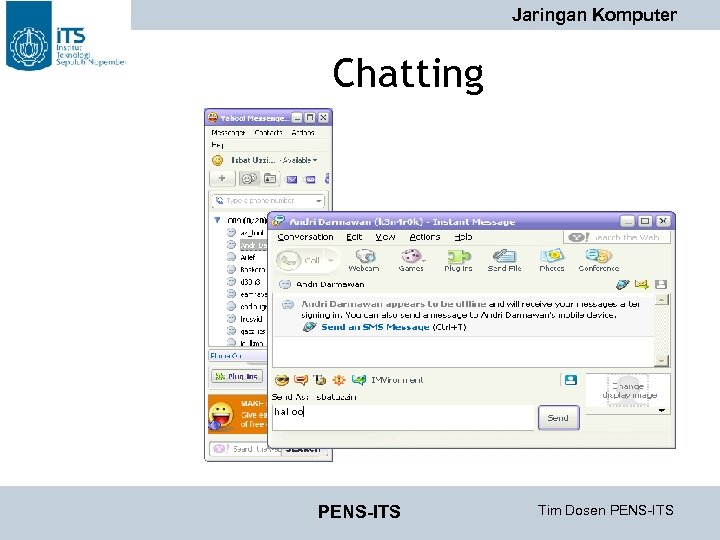Start a Conference from the toolbar

coord(599,260)
